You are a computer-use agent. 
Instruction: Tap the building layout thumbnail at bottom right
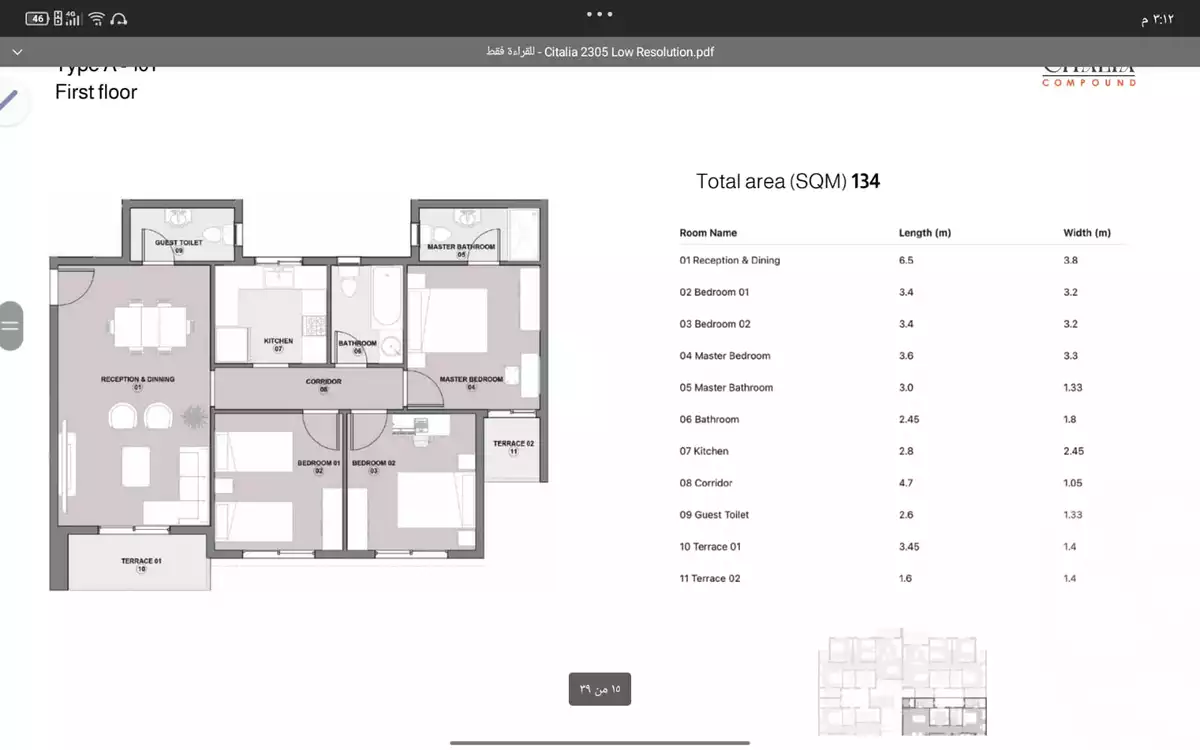(x=900, y=683)
